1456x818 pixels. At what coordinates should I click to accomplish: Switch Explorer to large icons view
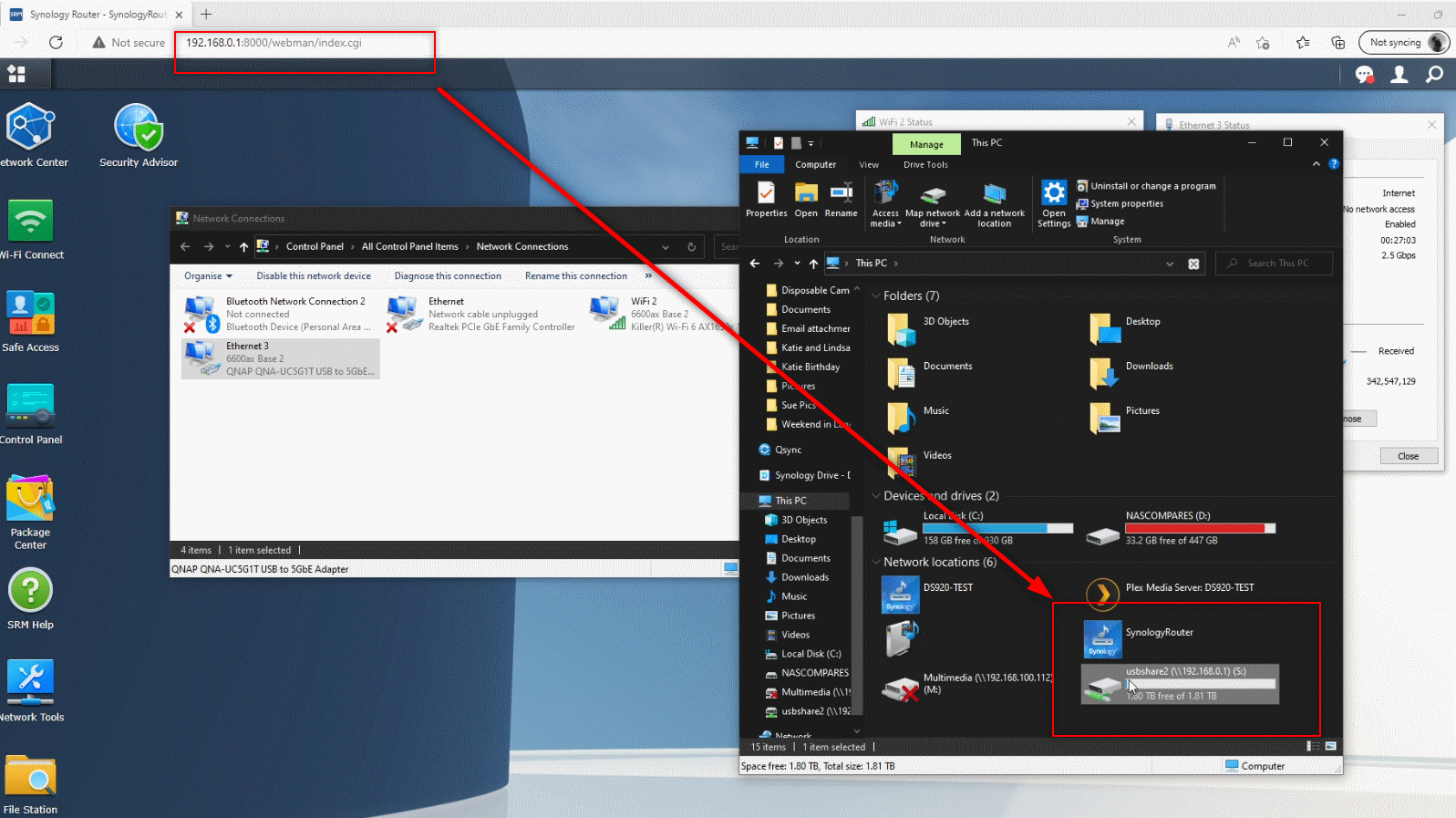[x=1330, y=747]
